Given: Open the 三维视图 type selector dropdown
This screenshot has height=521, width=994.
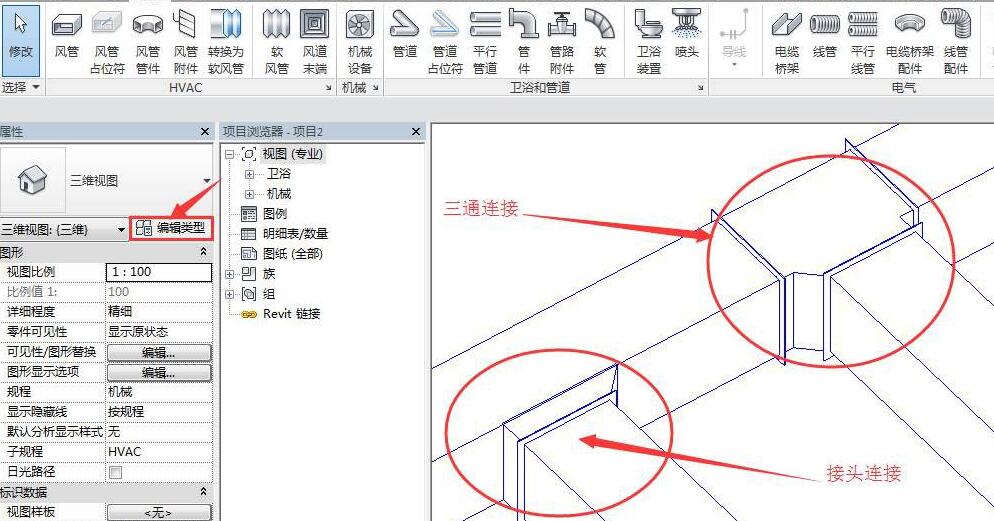Looking at the screenshot, I should point(207,181).
